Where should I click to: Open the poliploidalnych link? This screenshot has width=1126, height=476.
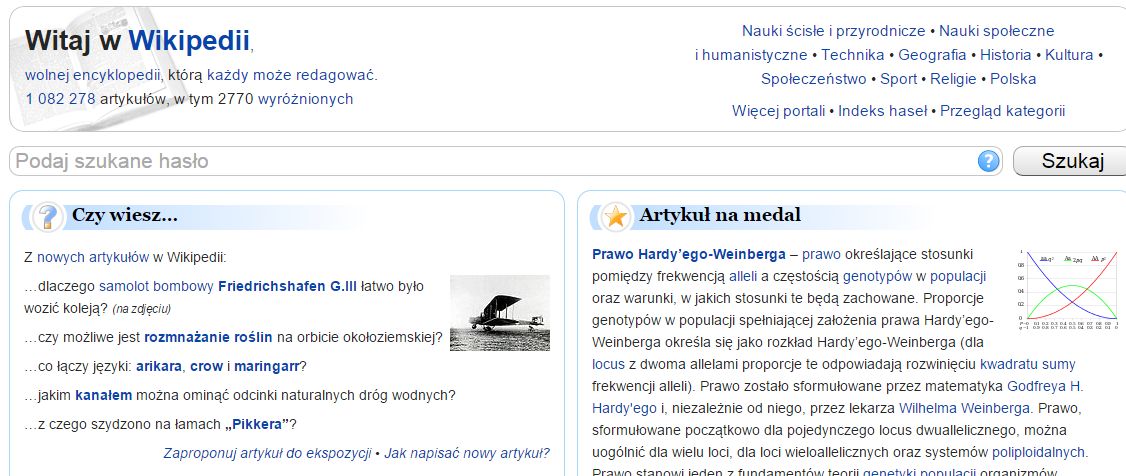(1039, 452)
